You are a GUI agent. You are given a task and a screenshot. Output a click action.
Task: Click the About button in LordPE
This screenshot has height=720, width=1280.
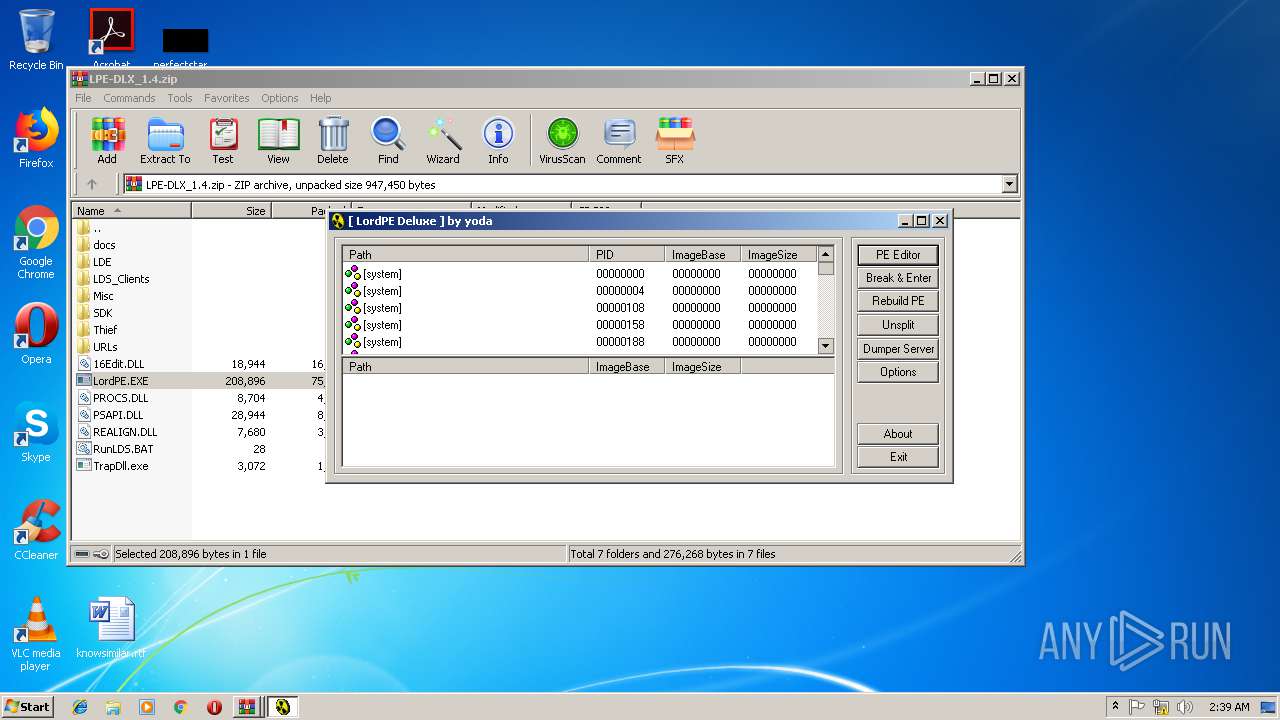898,434
